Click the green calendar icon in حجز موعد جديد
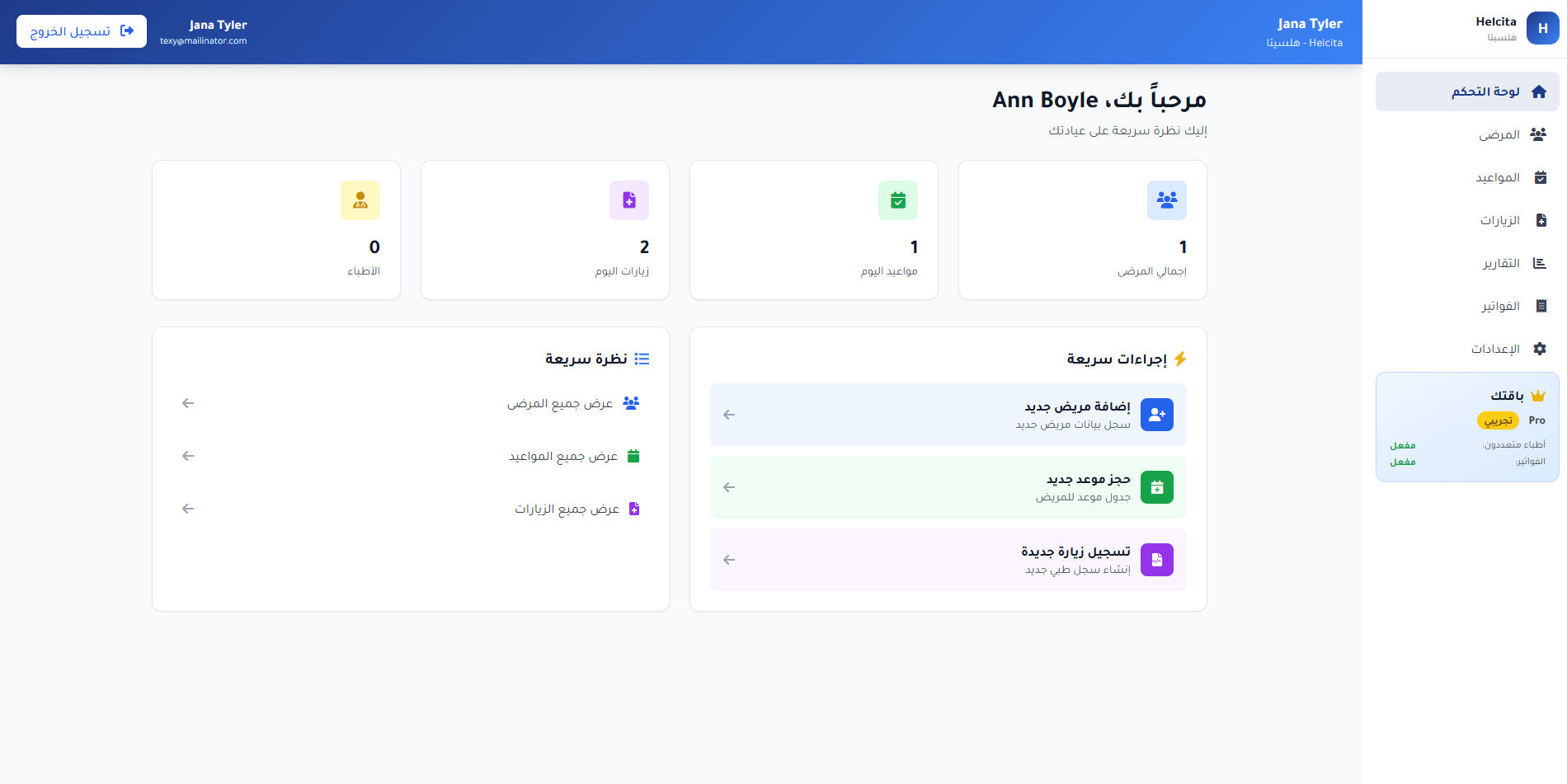The width and height of the screenshot is (1567, 784). click(x=1156, y=487)
